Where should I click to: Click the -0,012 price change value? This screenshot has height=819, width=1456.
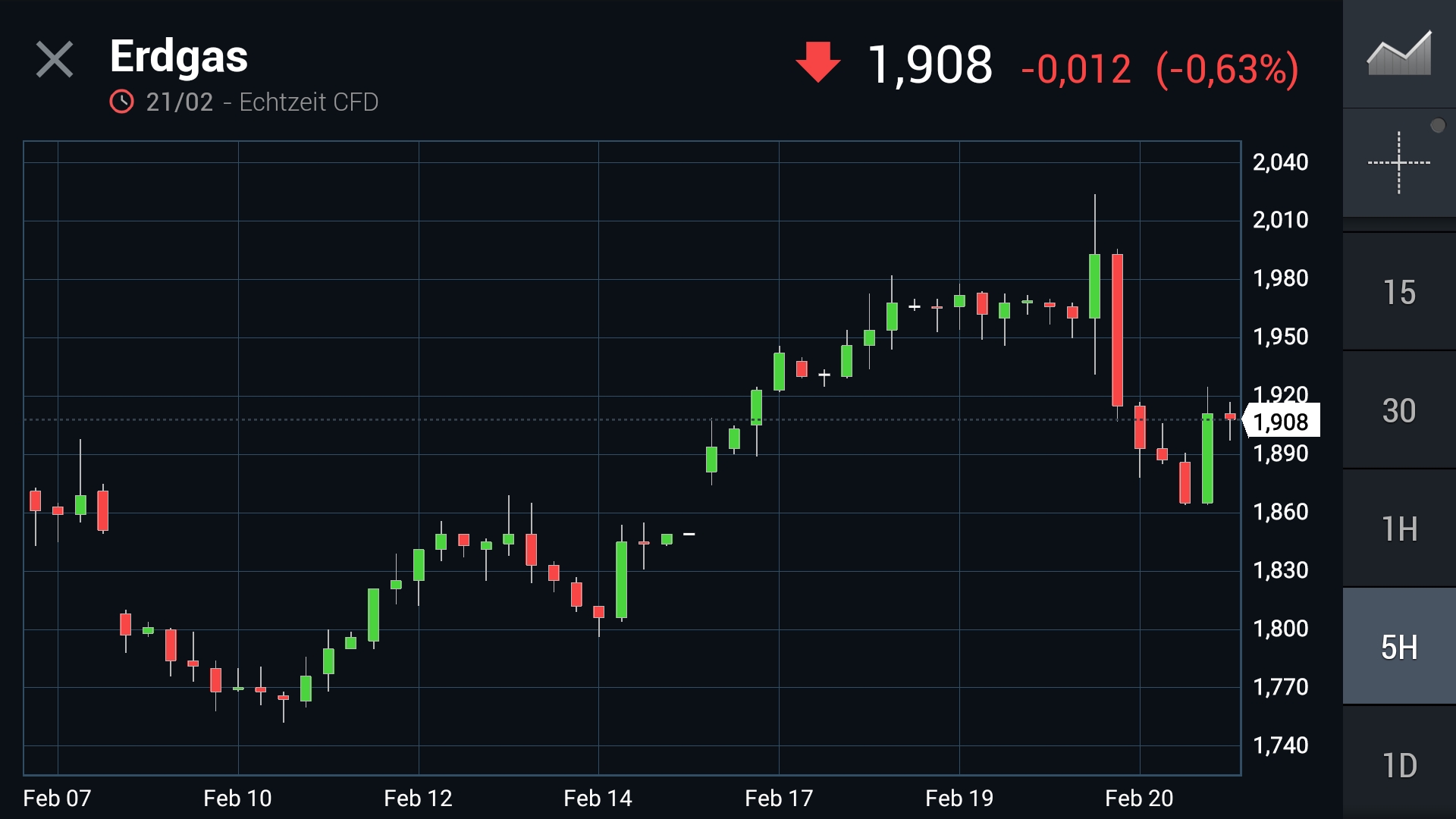click(1076, 70)
